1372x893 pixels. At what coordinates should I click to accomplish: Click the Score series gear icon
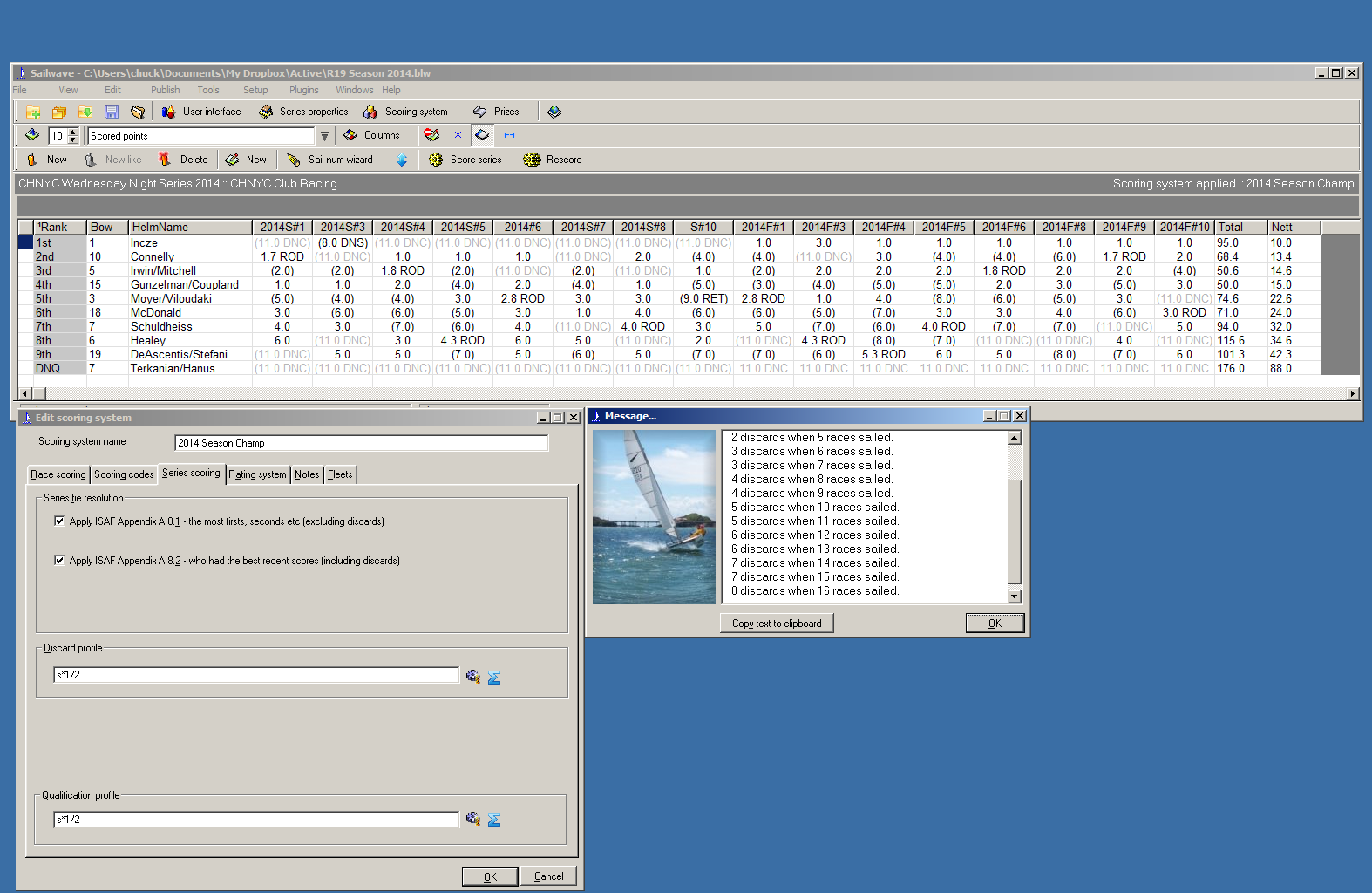436,160
